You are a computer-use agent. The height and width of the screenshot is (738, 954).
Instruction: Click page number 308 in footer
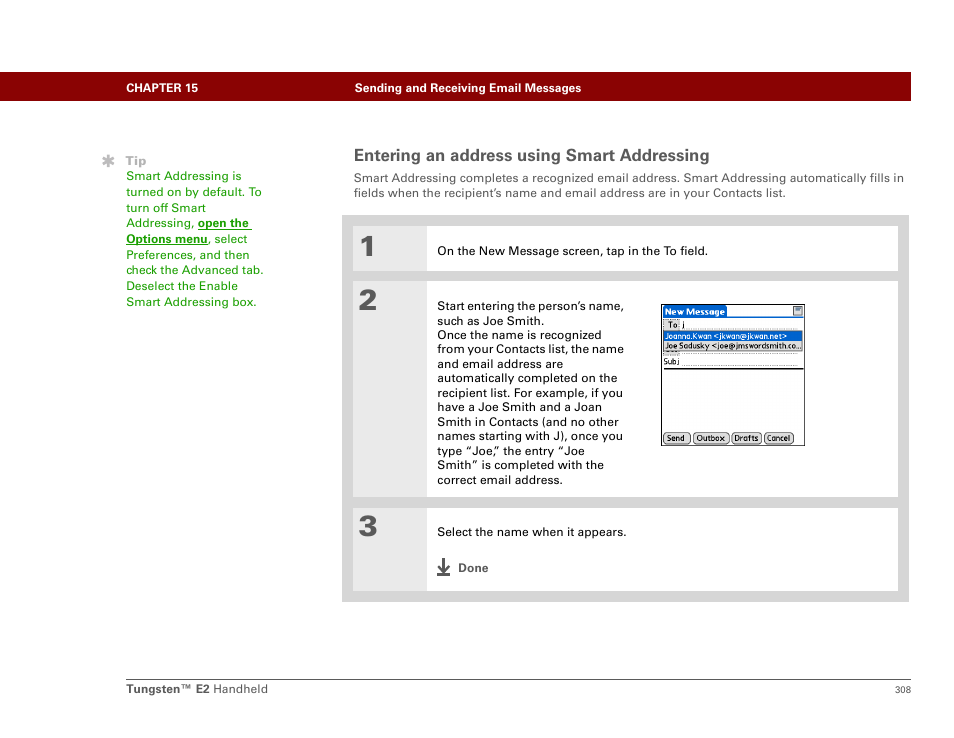902,689
